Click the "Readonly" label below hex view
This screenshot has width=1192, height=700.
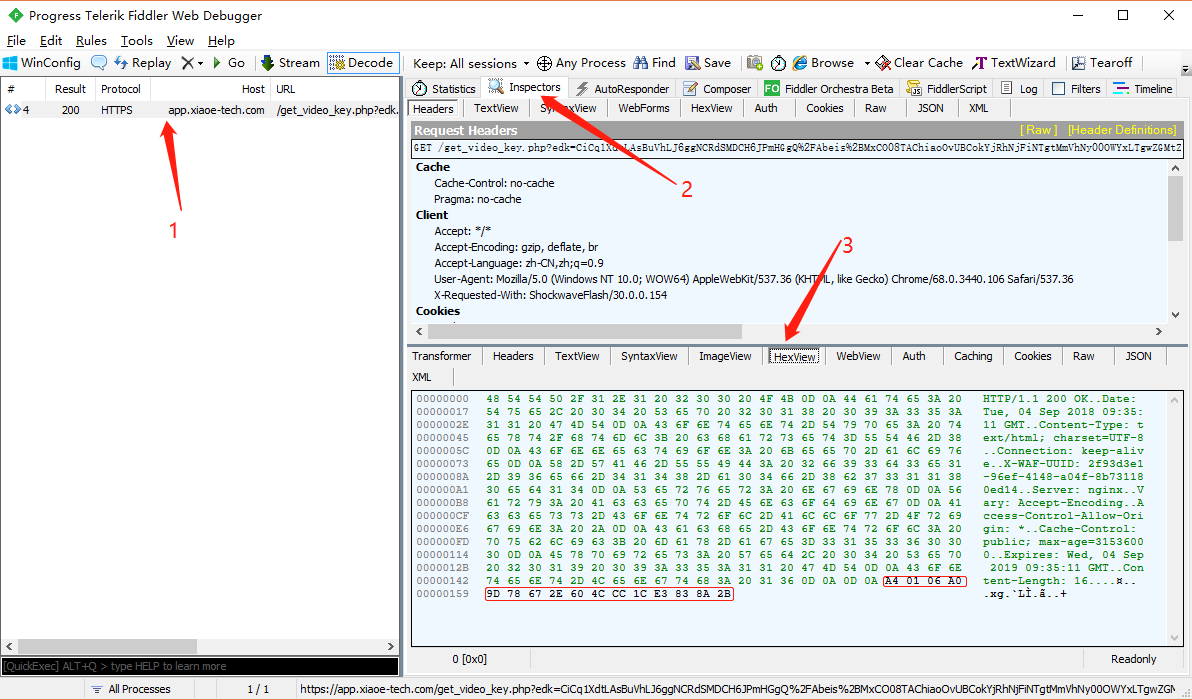click(x=1133, y=659)
